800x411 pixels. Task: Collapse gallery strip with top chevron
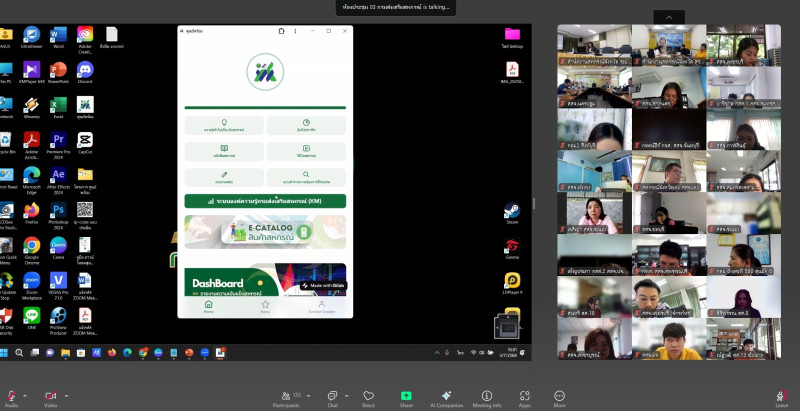[669, 17]
